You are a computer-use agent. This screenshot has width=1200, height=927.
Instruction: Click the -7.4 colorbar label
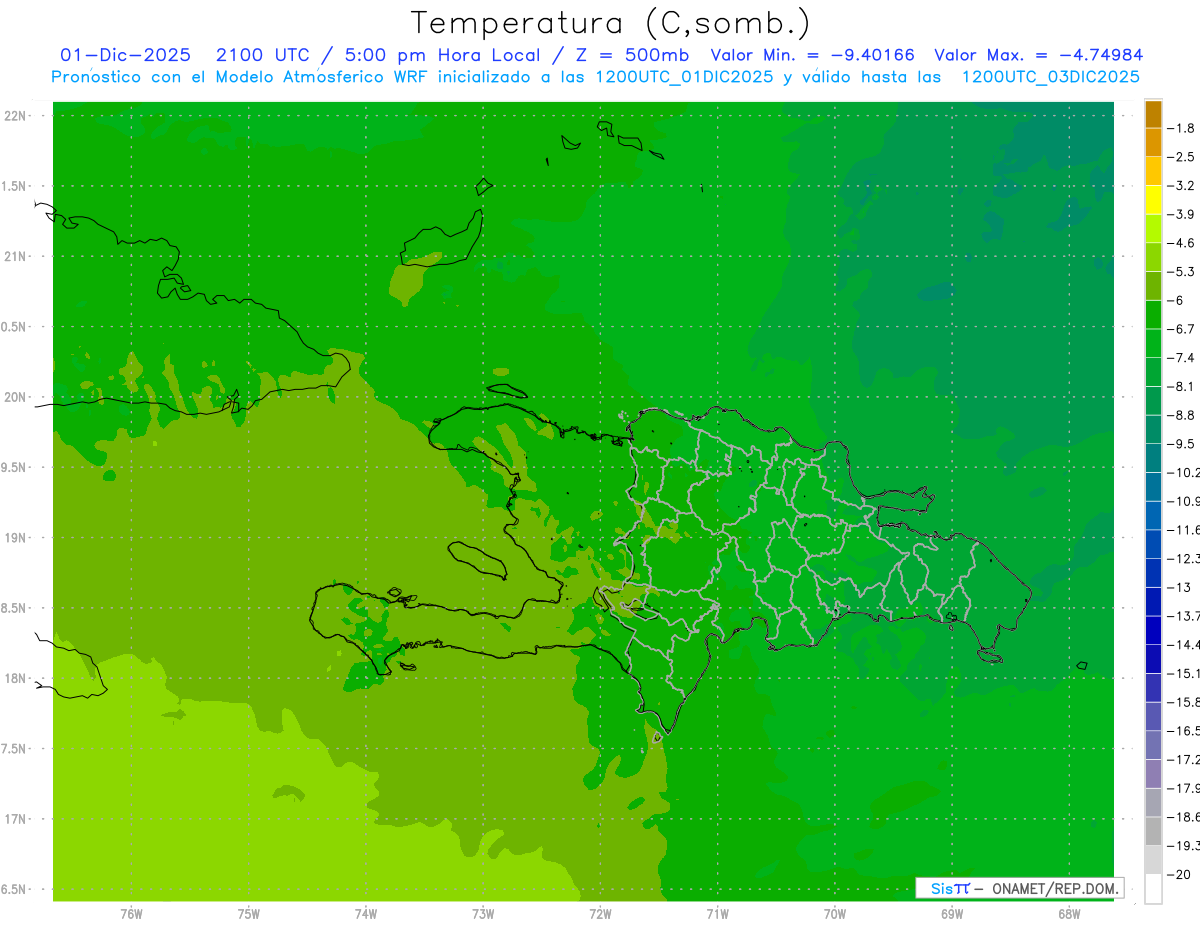click(x=1181, y=357)
